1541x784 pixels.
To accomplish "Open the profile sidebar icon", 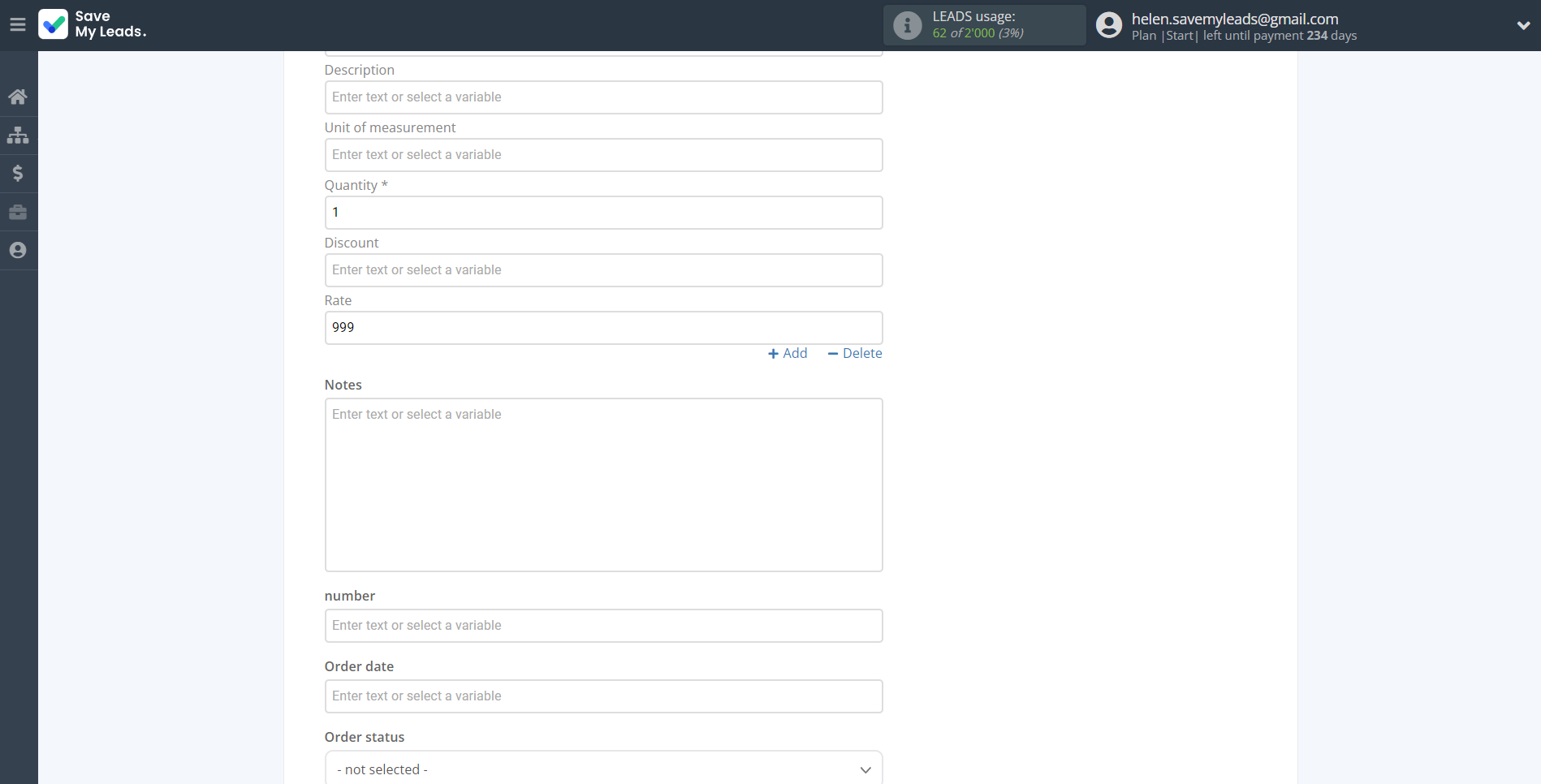I will coord(18,250).
